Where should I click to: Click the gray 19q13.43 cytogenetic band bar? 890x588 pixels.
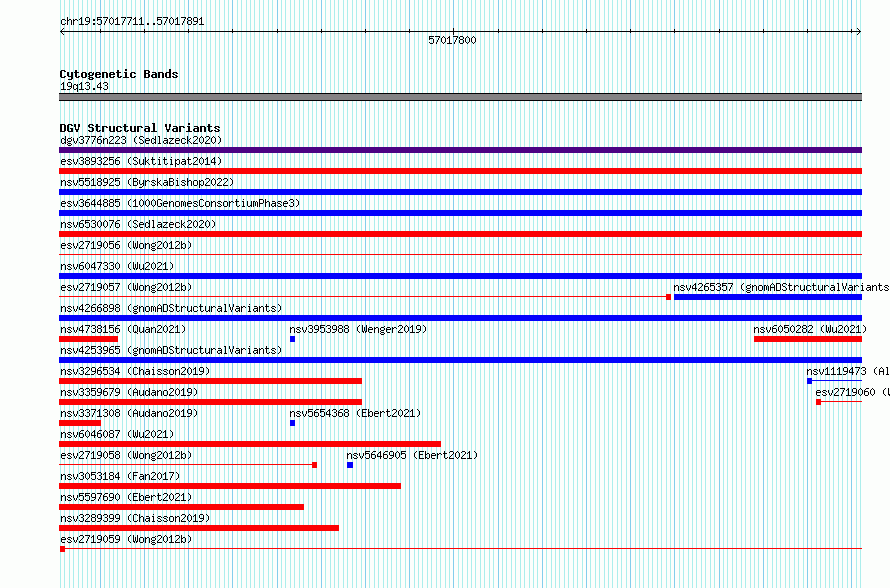click(x=460, y=97)
